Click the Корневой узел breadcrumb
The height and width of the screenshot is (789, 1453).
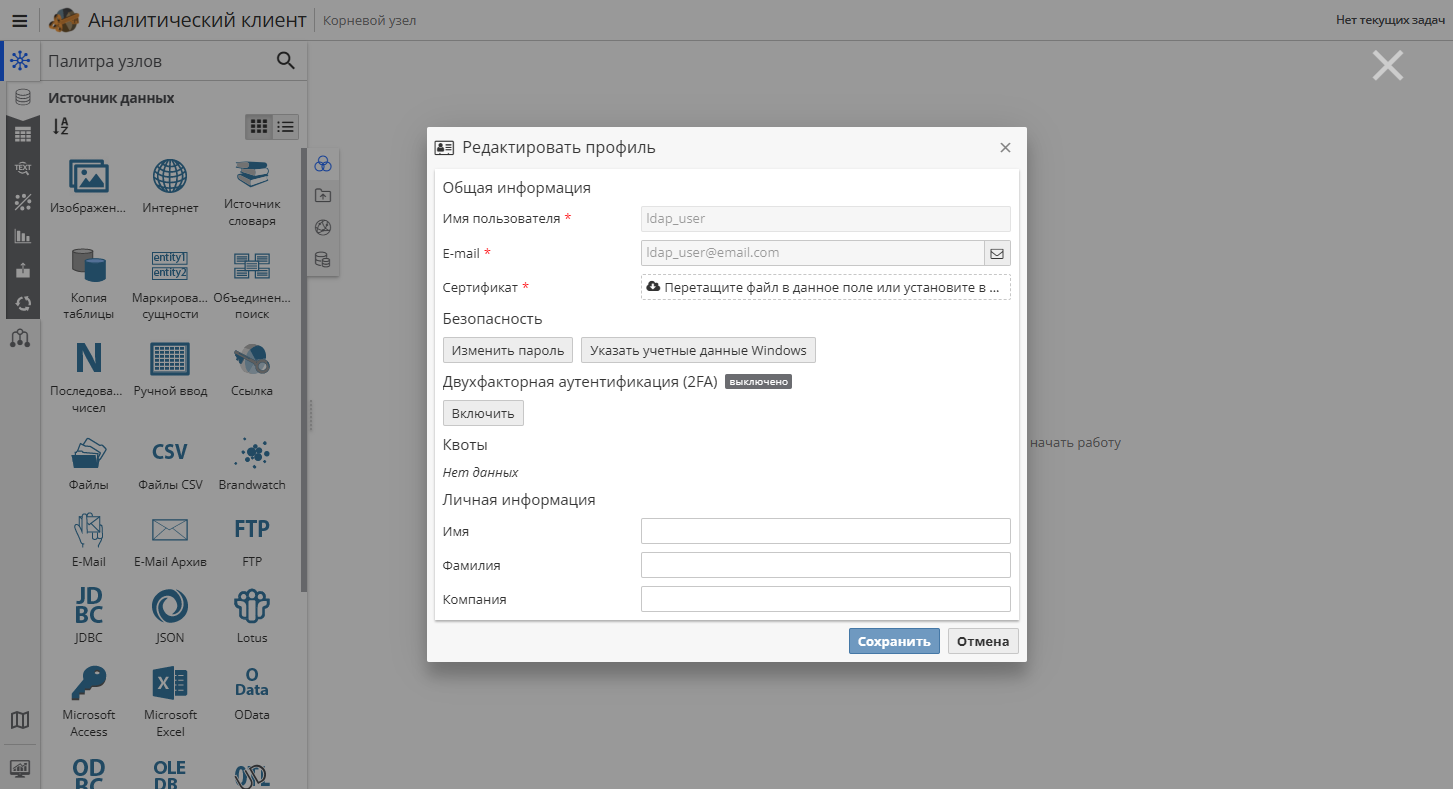pos(369,20)
